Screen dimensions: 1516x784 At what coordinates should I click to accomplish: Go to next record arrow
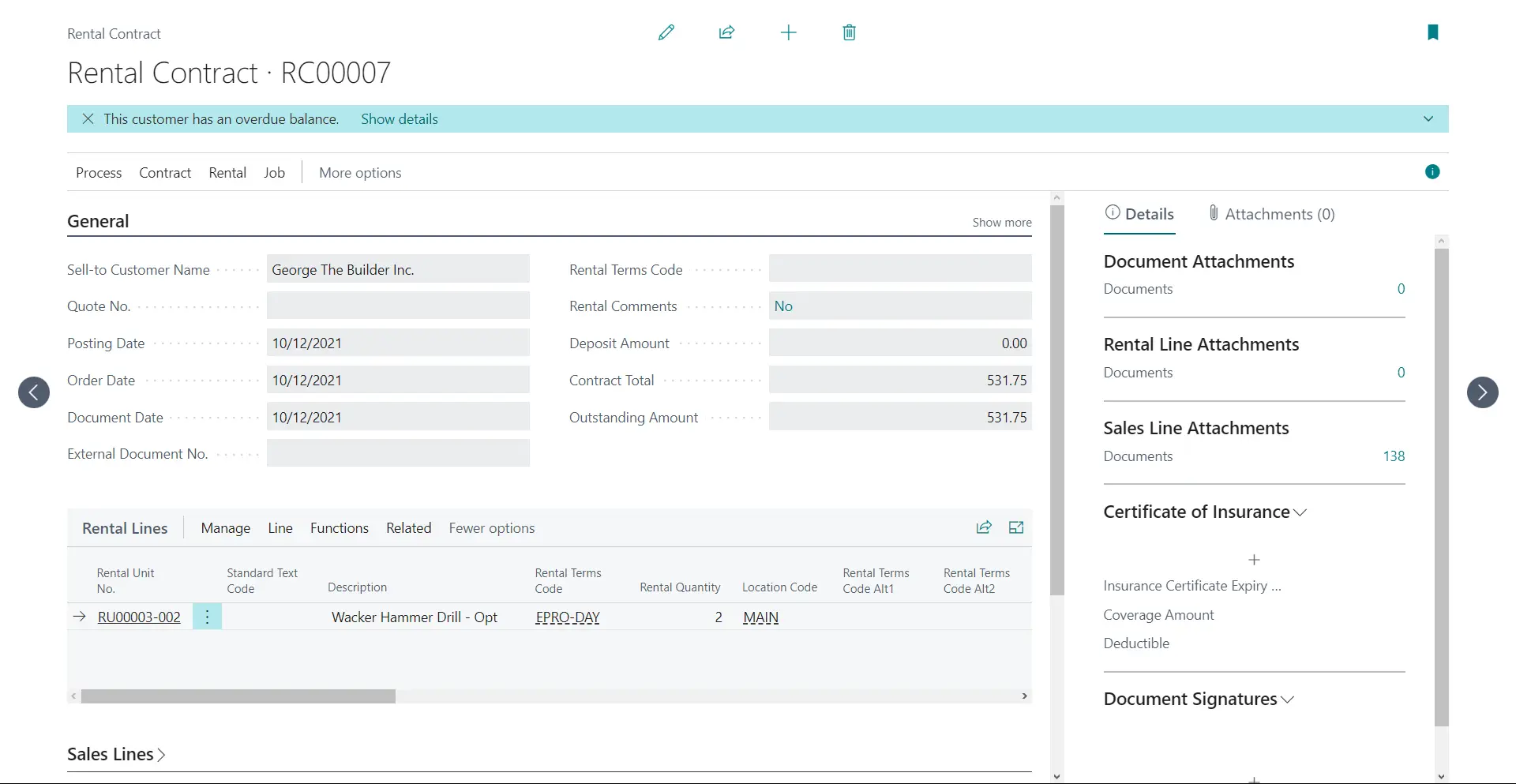pyautogui.click(x=1482, y=392)
